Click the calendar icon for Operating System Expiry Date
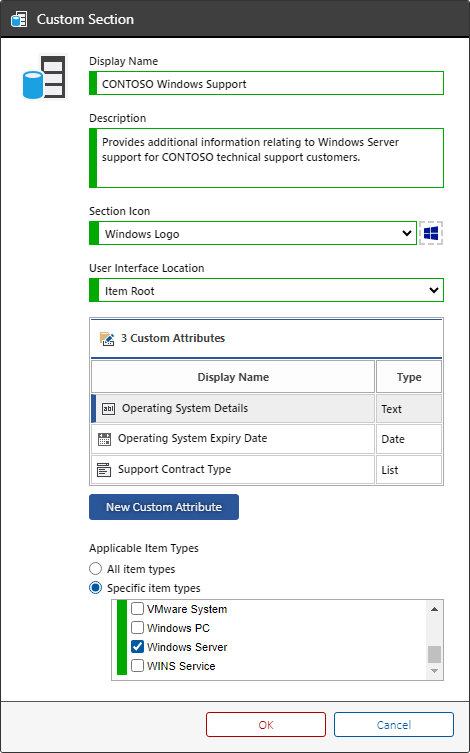 point(104,439)
